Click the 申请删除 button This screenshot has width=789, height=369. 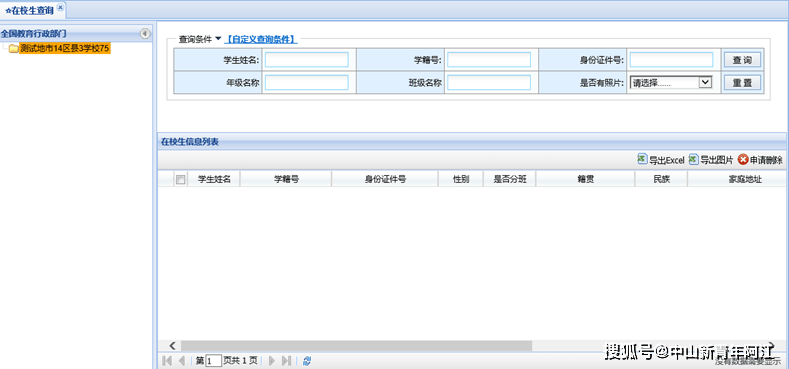pyautogui.click(x=760, y=160)
